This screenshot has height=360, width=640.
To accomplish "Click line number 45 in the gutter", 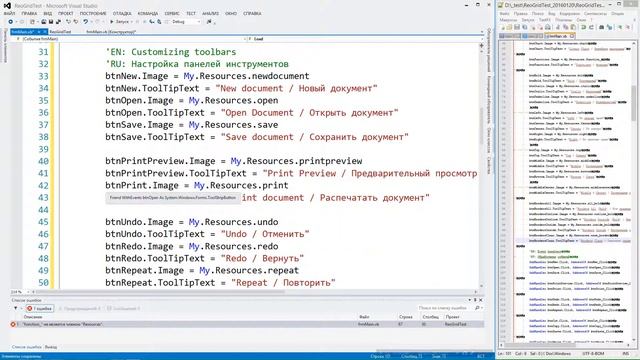I will [43, 222].
